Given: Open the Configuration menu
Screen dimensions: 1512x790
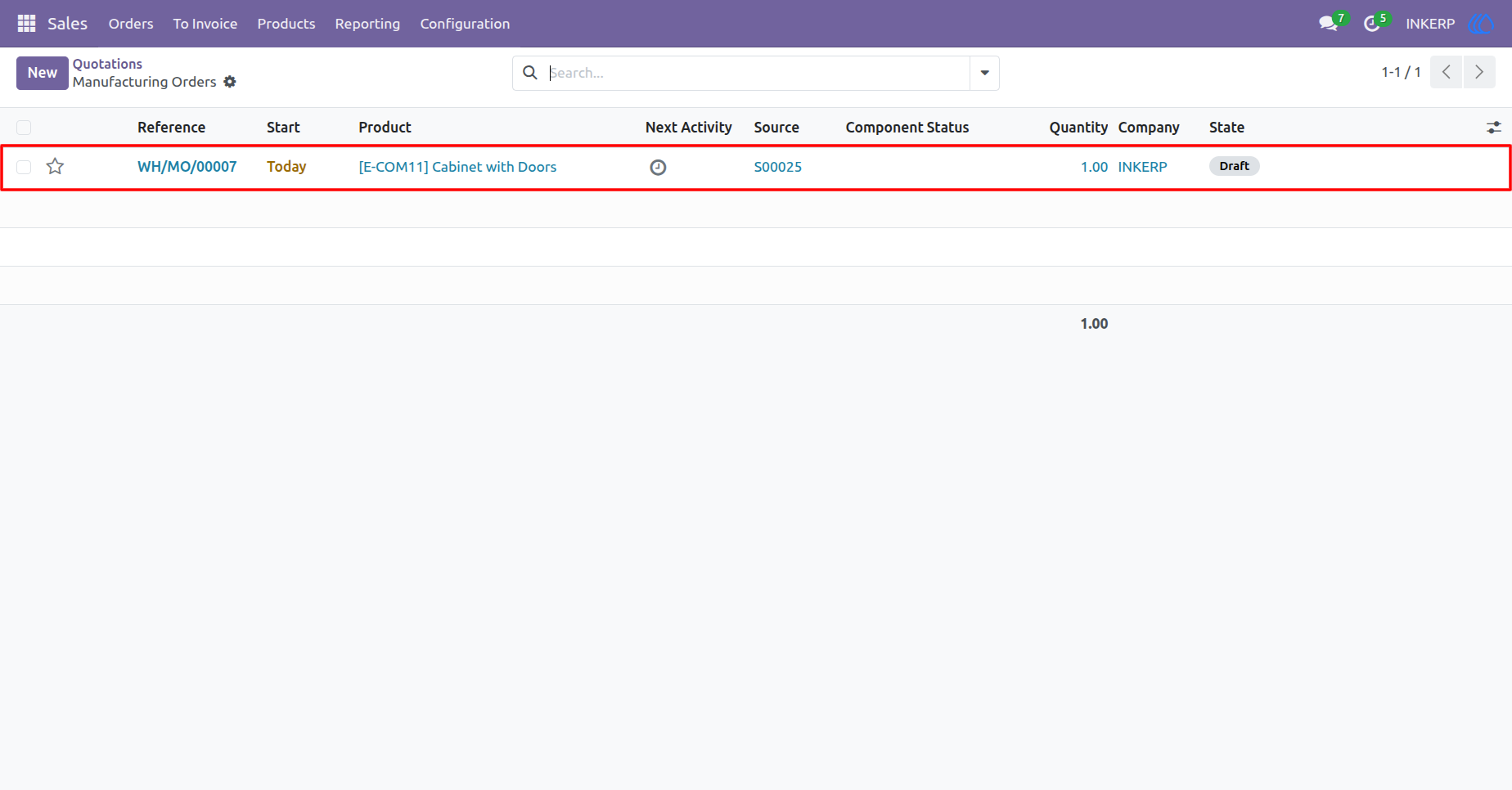Looking at the screenshot, I should point(465,24).
